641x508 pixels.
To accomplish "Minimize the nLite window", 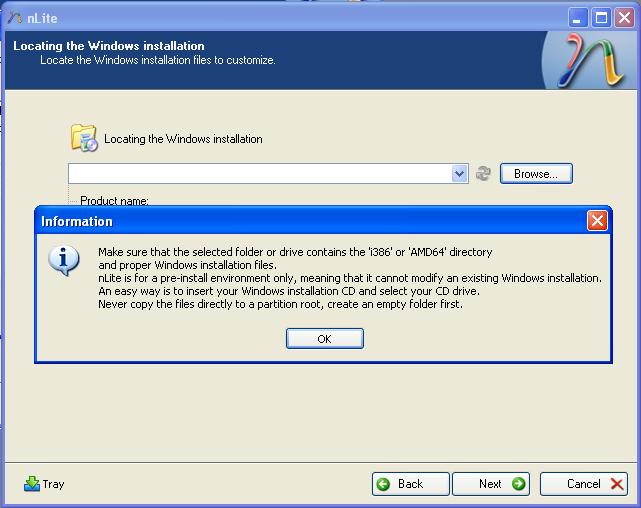I will click(577, 18).
